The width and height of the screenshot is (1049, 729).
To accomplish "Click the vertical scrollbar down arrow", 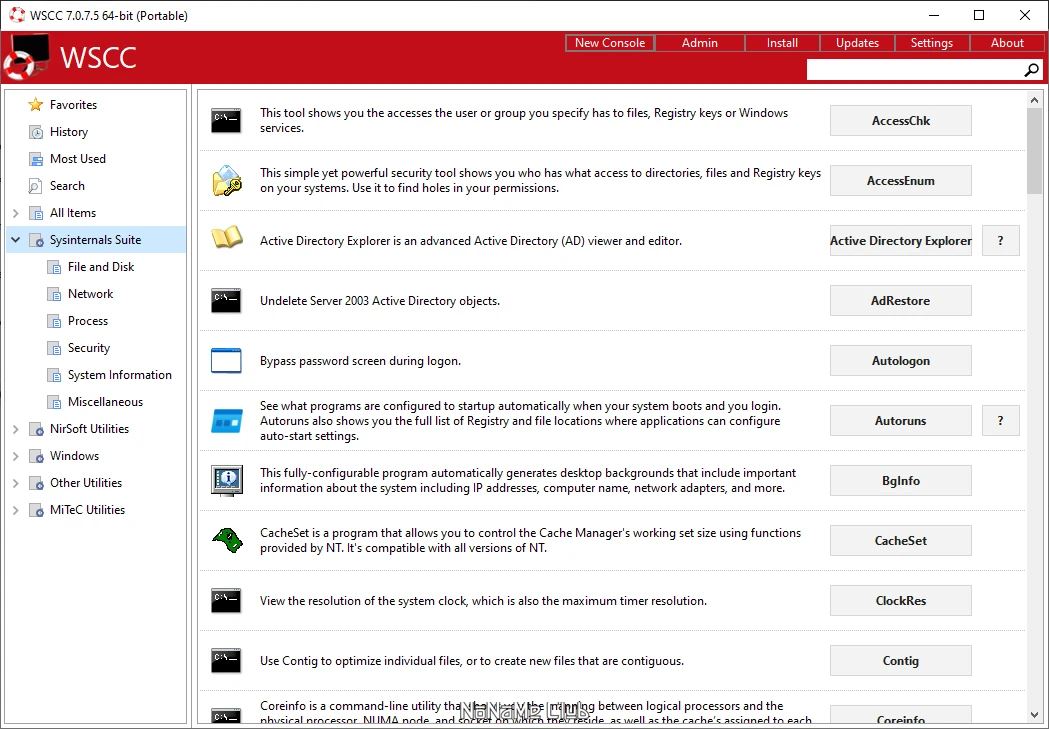I will coord(1034,714).
